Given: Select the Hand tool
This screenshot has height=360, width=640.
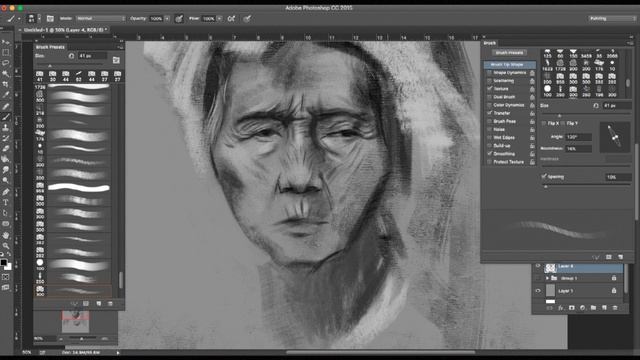Looking at the screenshot, I should [5, 235].
